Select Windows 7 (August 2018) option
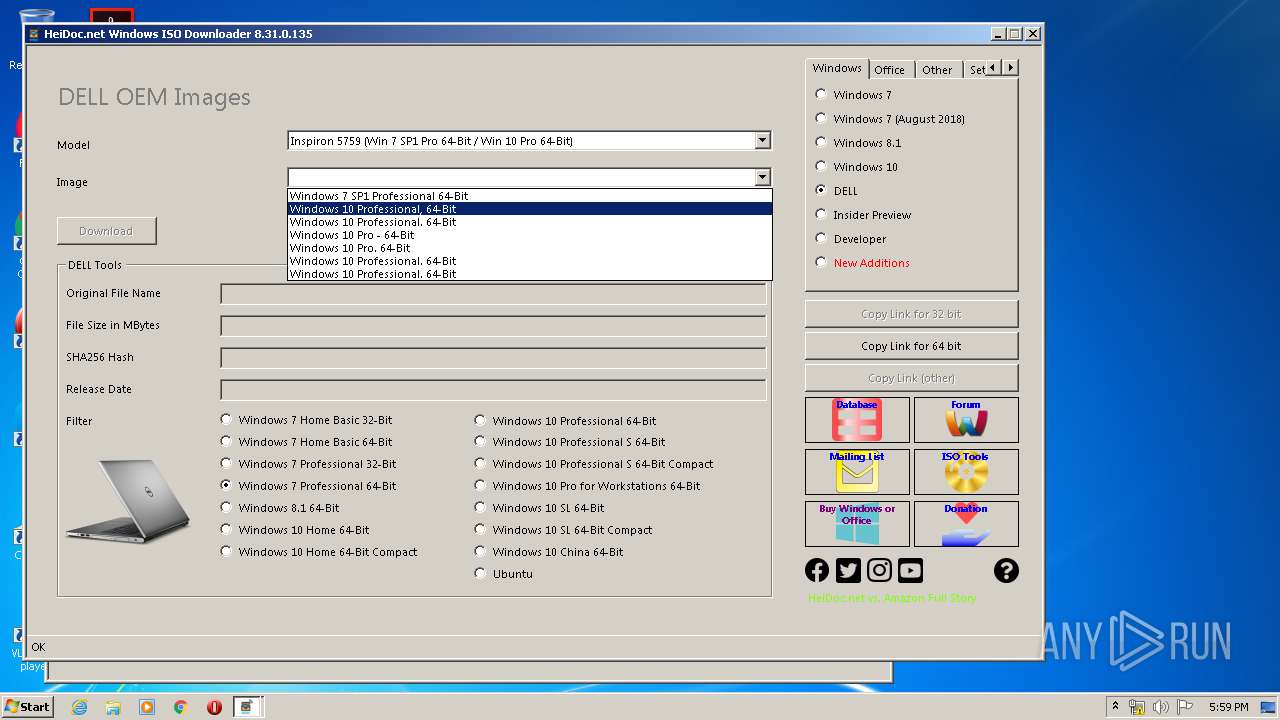The height and width of the screenshot is (720, 1280). tap(890, 119)
